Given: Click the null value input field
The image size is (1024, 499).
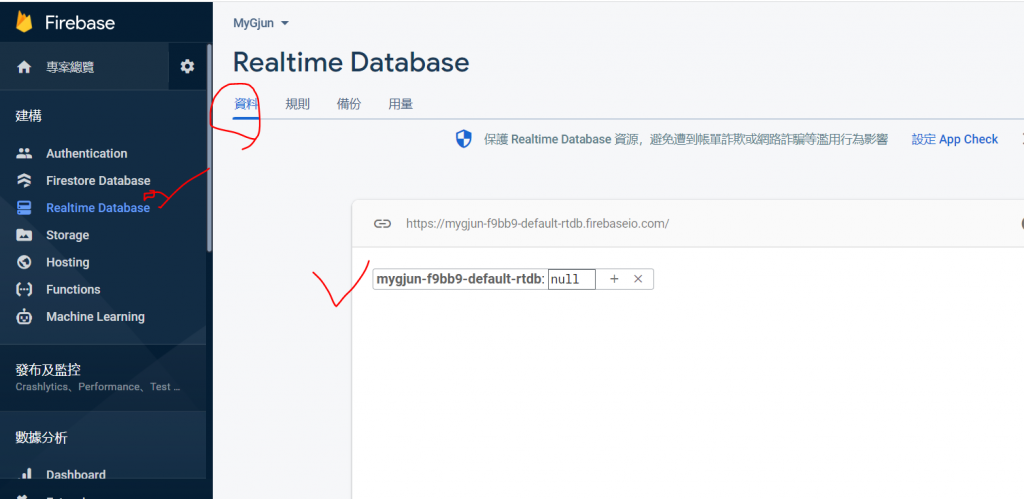Looking at the screenshot, I should point(571,279).
